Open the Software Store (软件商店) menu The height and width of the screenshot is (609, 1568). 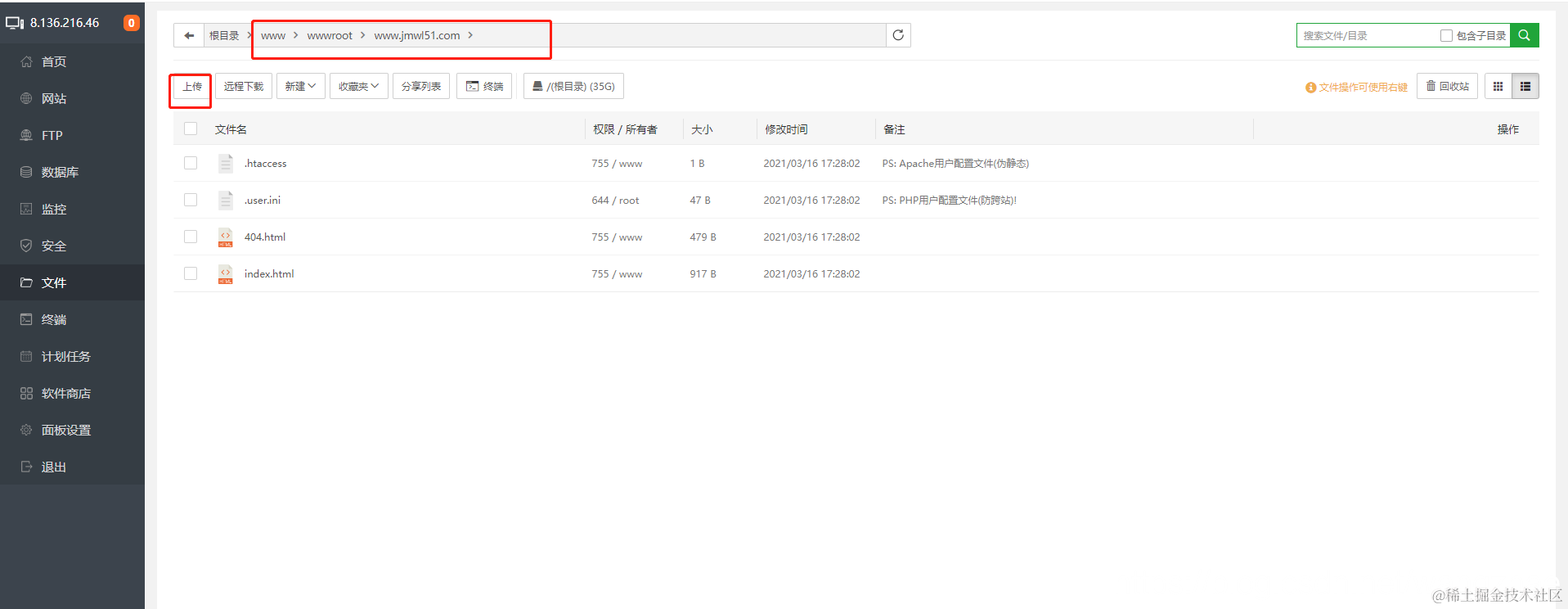point(72,393)
